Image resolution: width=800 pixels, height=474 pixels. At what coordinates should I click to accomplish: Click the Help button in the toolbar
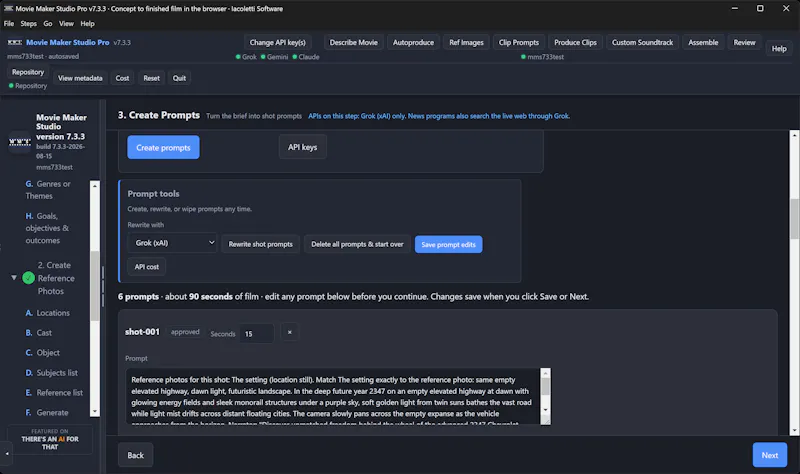tap(779, 48)
